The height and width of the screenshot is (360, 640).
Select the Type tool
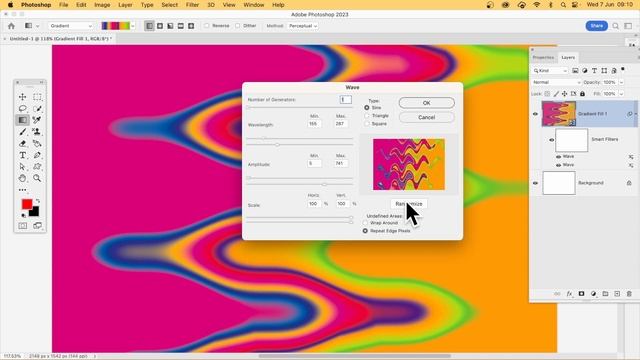tap(22, 155)
